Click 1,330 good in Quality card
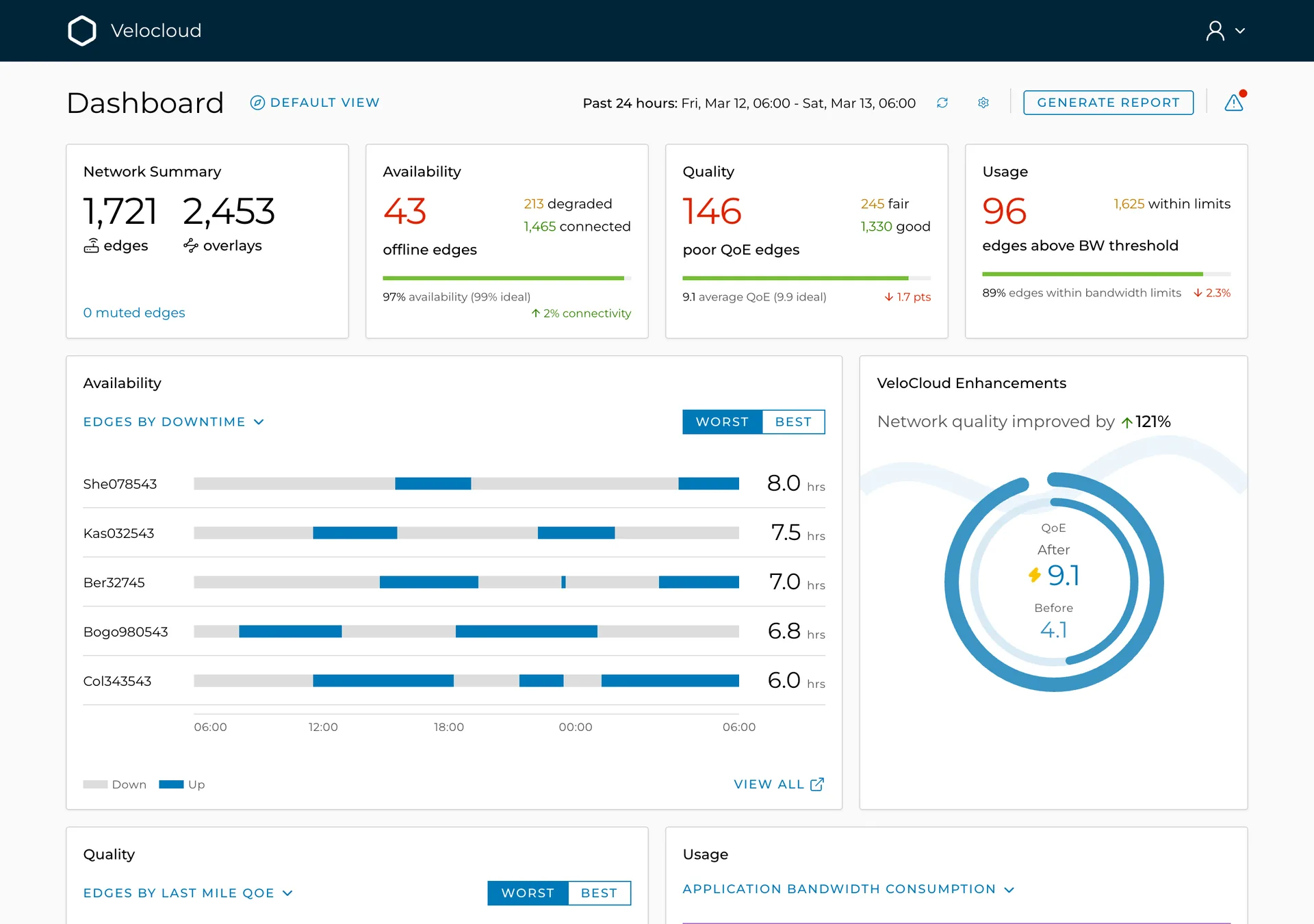Viewport: 1314px width, 924px height. tap(895, 227)
